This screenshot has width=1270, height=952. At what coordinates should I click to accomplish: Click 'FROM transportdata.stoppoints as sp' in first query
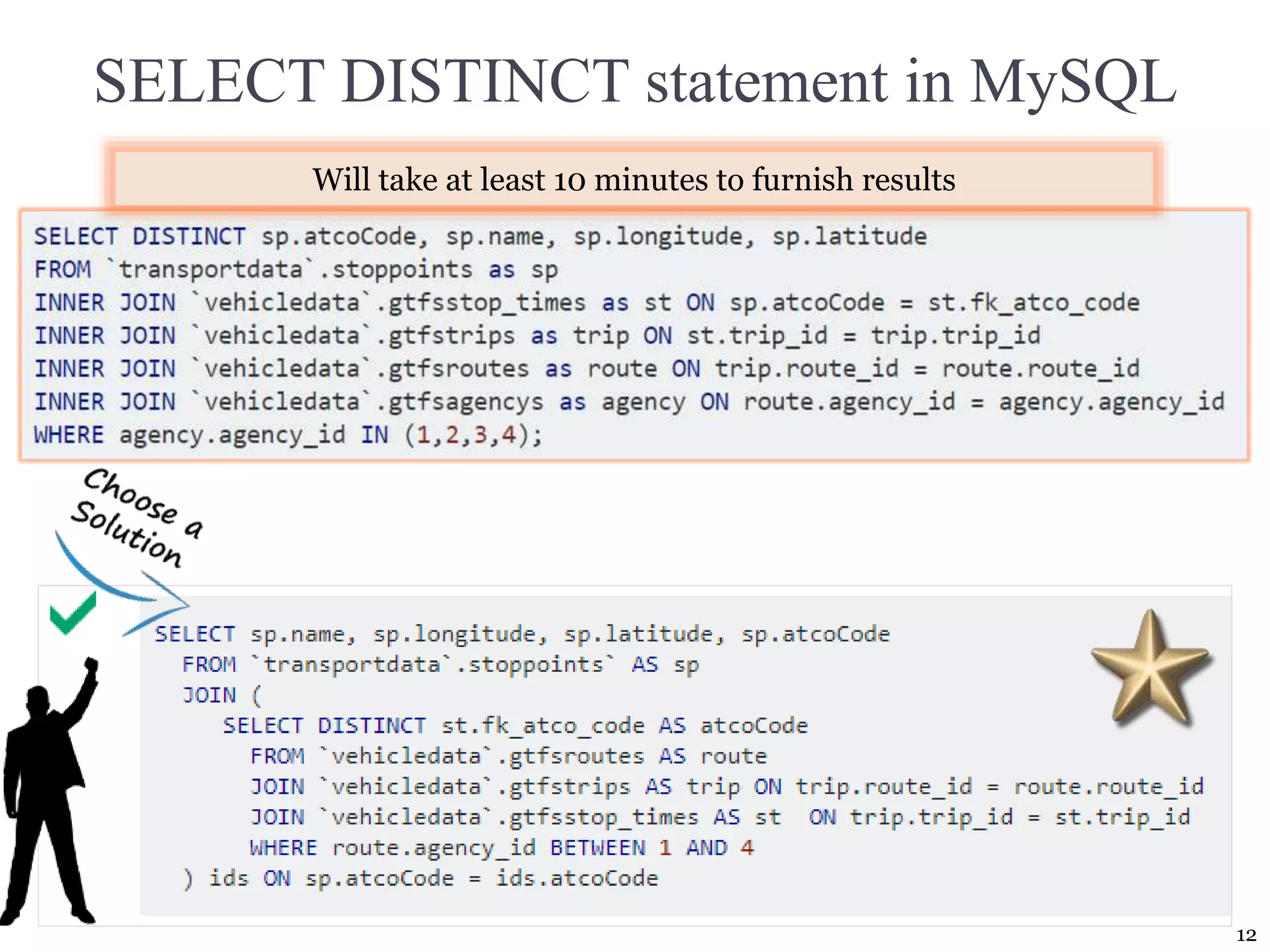(x=296, y=270)
